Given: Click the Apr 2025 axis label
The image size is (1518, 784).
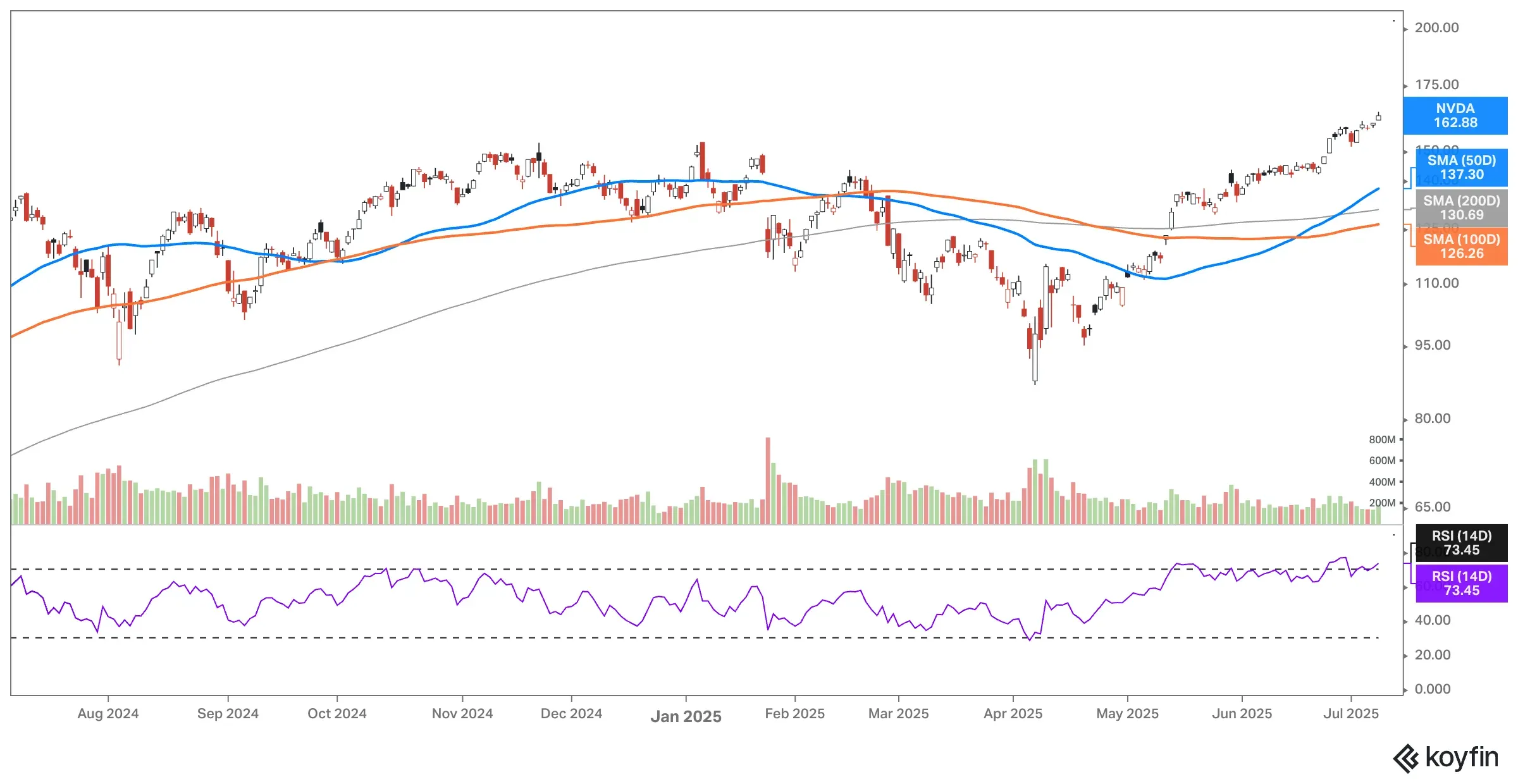Looking at the screenshot, I should 1013,714.
